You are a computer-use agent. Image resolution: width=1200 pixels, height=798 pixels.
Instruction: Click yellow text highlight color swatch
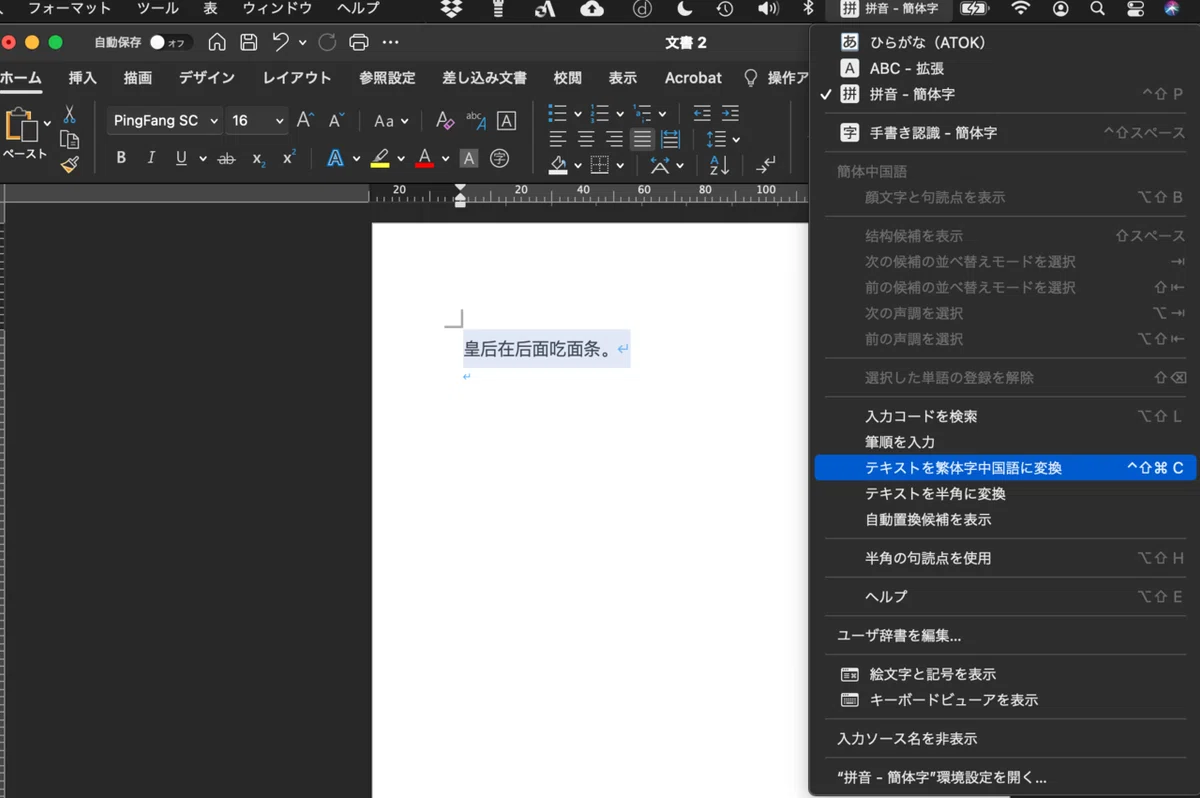coord(380,158)
